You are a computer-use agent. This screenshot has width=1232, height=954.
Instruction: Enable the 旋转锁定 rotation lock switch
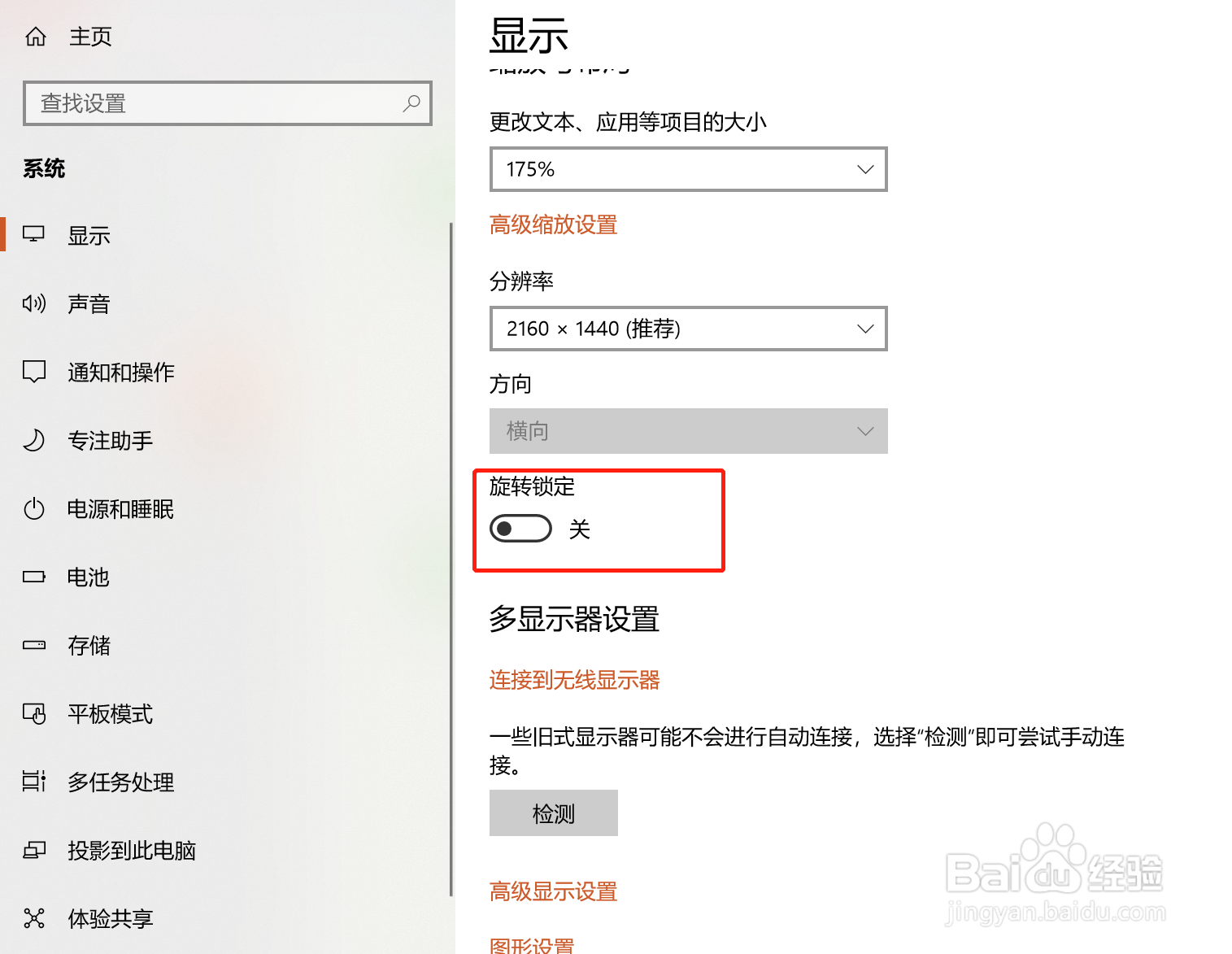pos(520,528)
